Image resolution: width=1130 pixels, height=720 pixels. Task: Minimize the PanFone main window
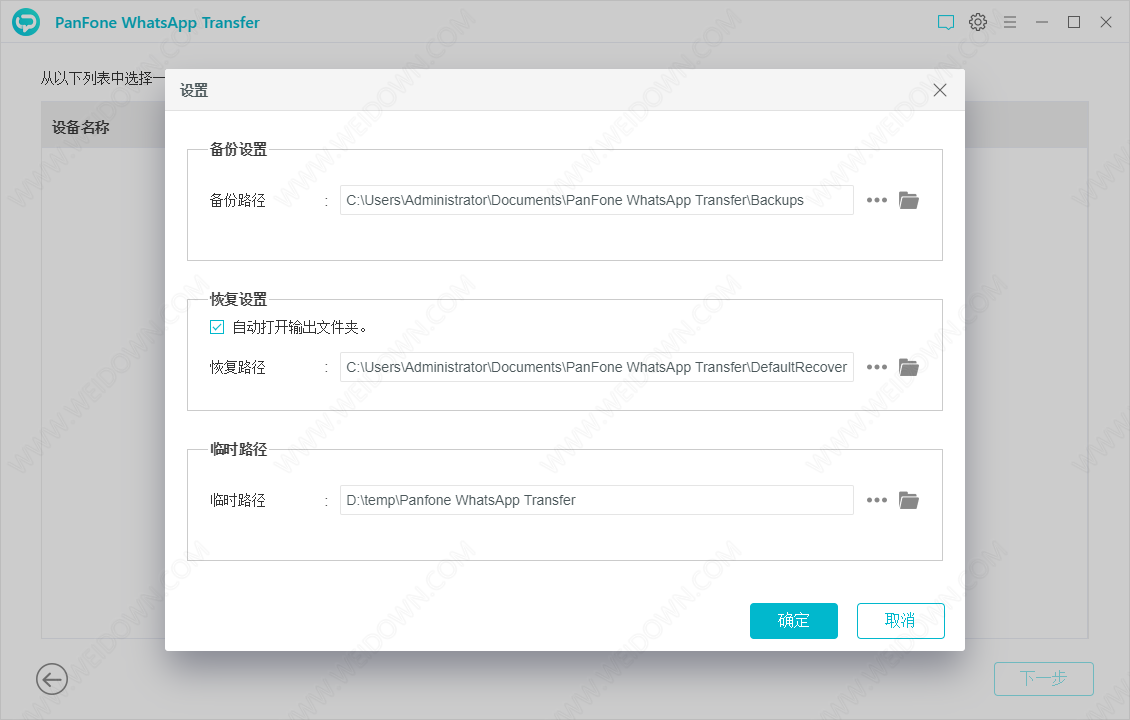(x=1042, y=22)
